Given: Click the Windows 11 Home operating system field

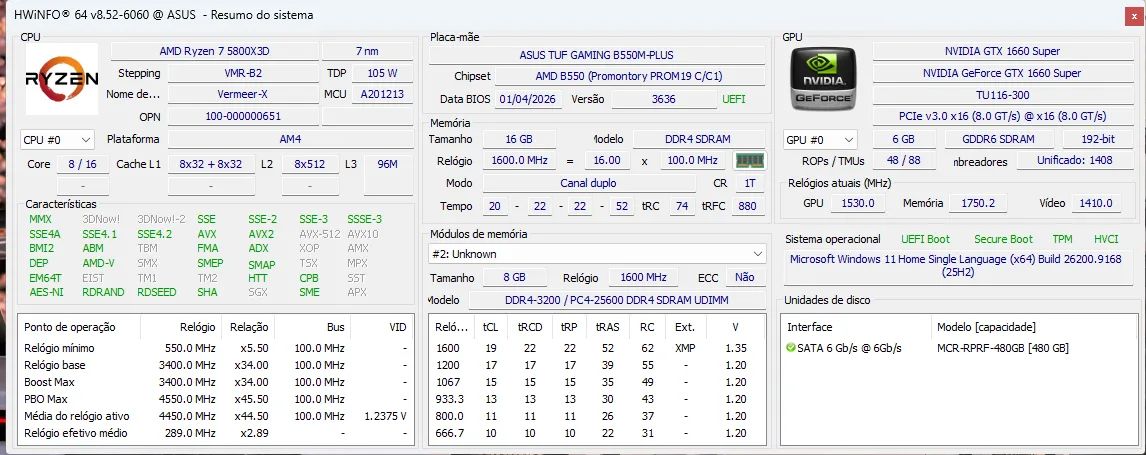Looking at the screenshot, I should coord(960,267).
